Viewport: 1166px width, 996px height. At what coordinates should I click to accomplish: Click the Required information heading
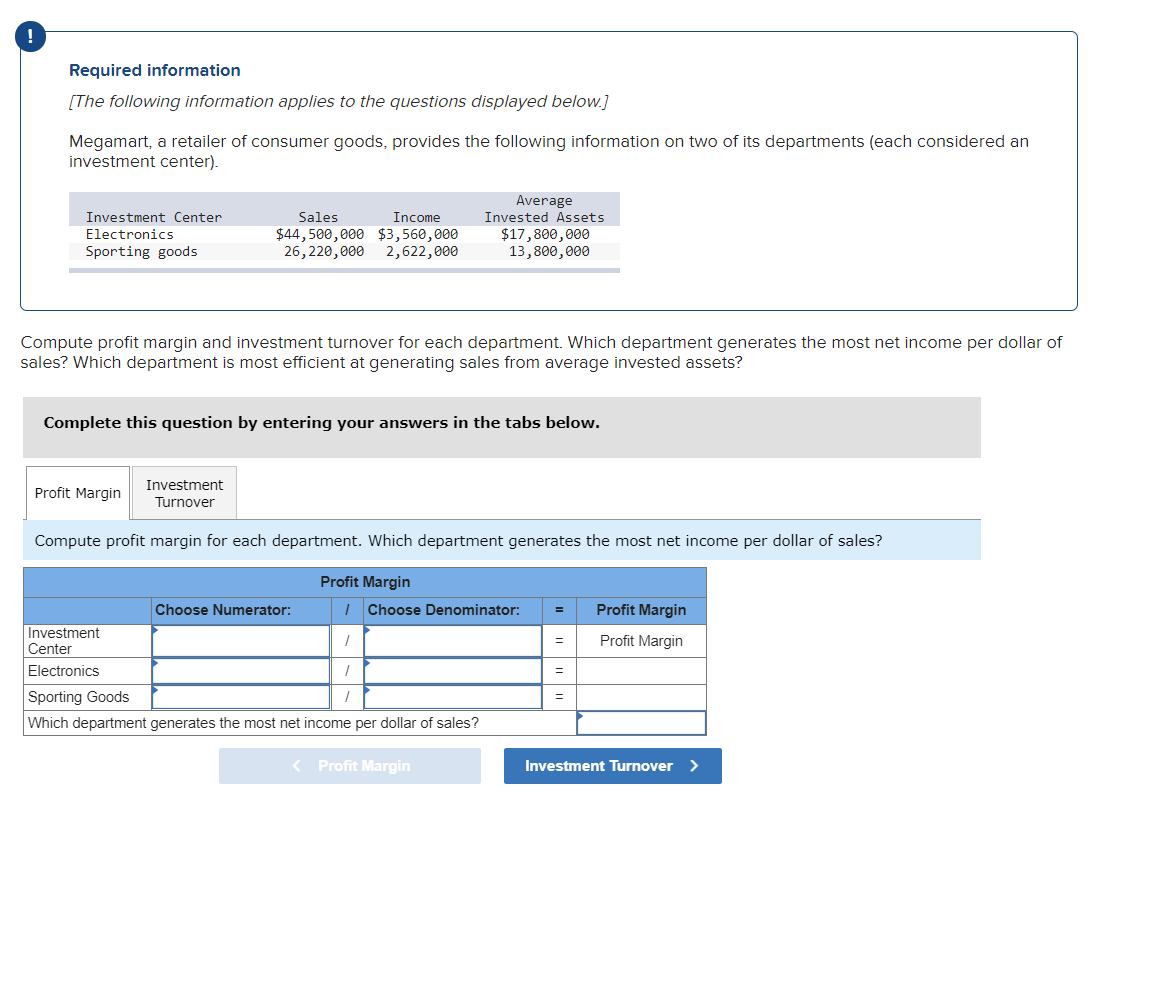pyautogui.click(x=155, y=70)
